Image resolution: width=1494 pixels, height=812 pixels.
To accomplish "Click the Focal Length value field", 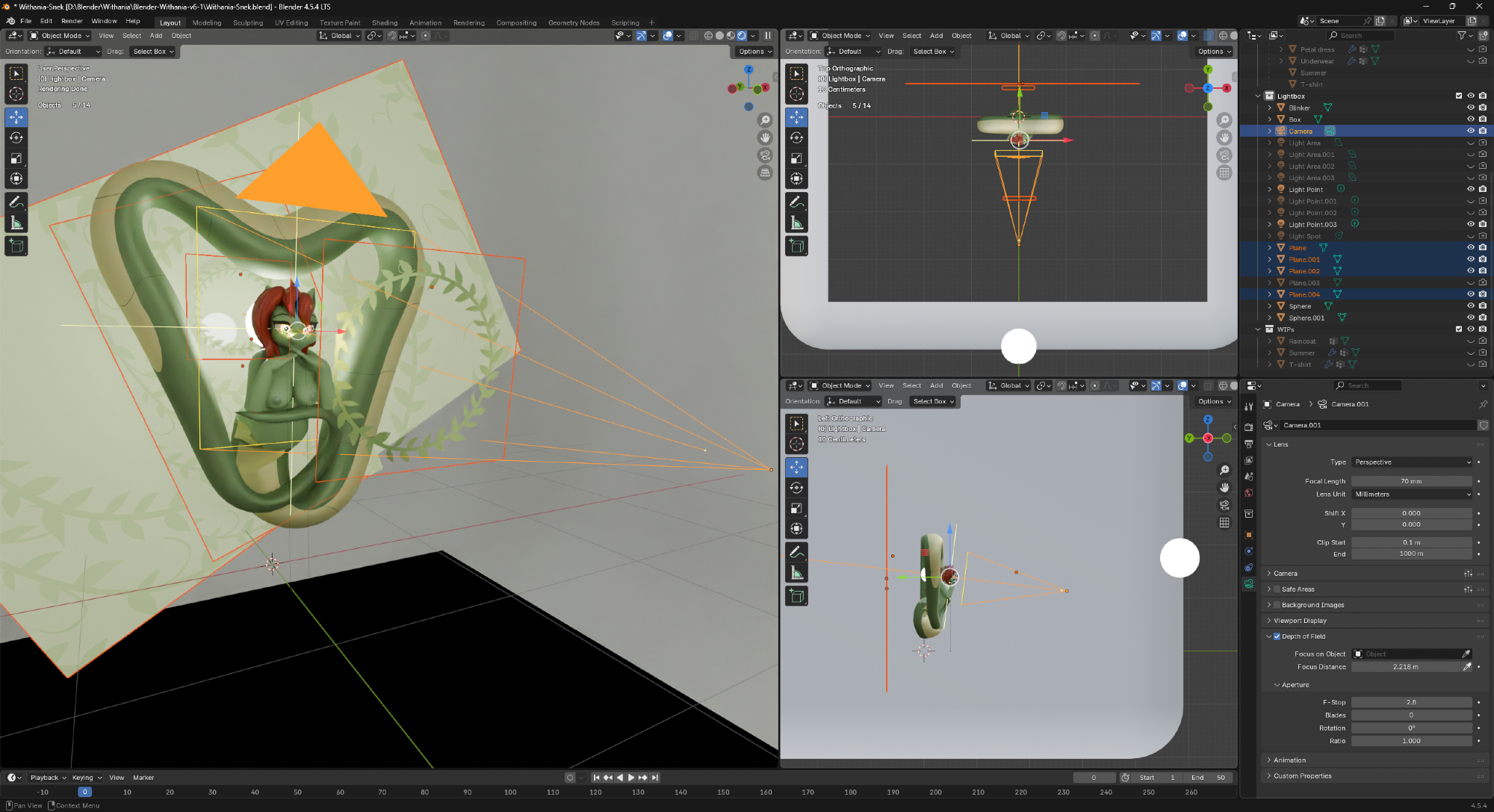I will 1411,481.
